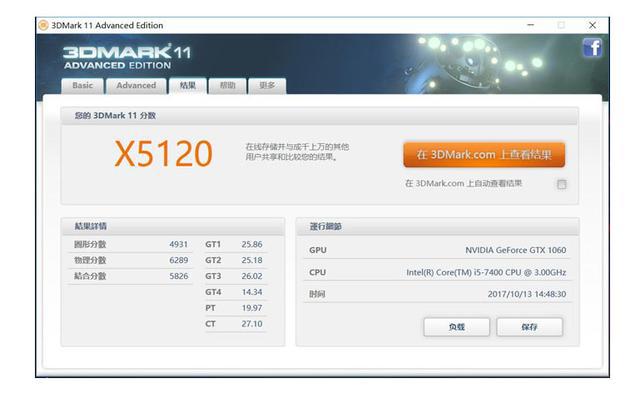Image resolution: width=640 pixels, height=393 pixels.
Task: Select the 结果 results tab
Action: click(187, 86)
